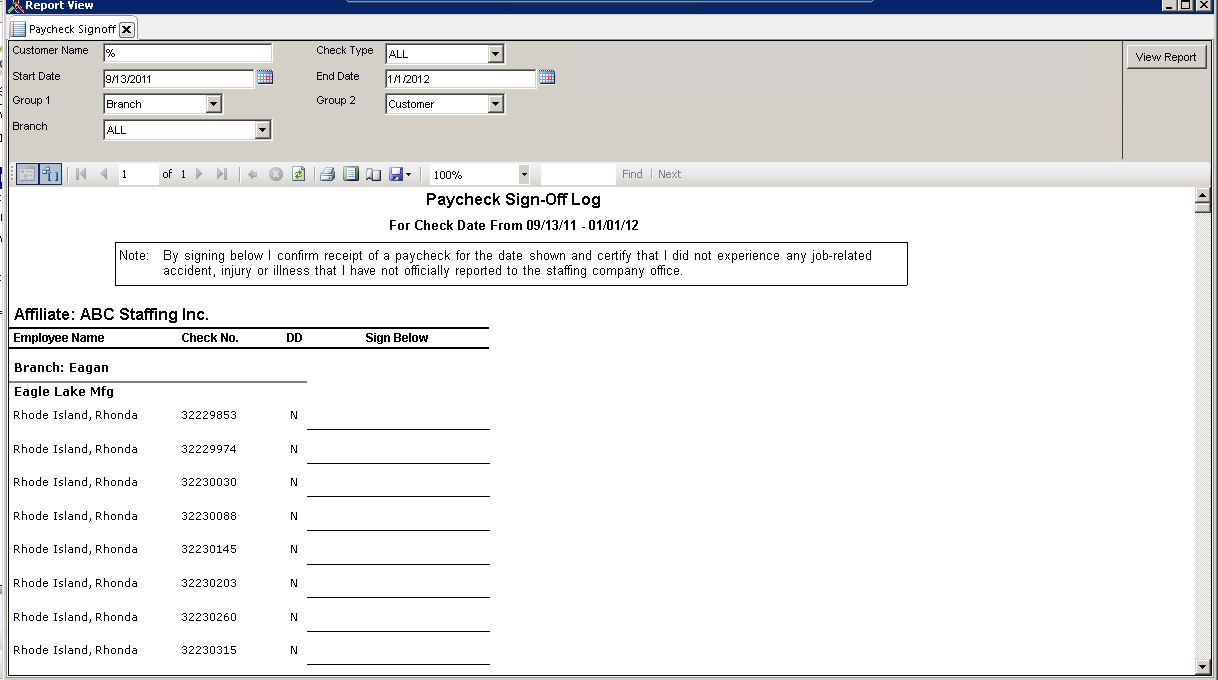Screen dimensions: 1218x680
Task: Refresh the report with green arrows icon
Action: click(x=298, y=174)
